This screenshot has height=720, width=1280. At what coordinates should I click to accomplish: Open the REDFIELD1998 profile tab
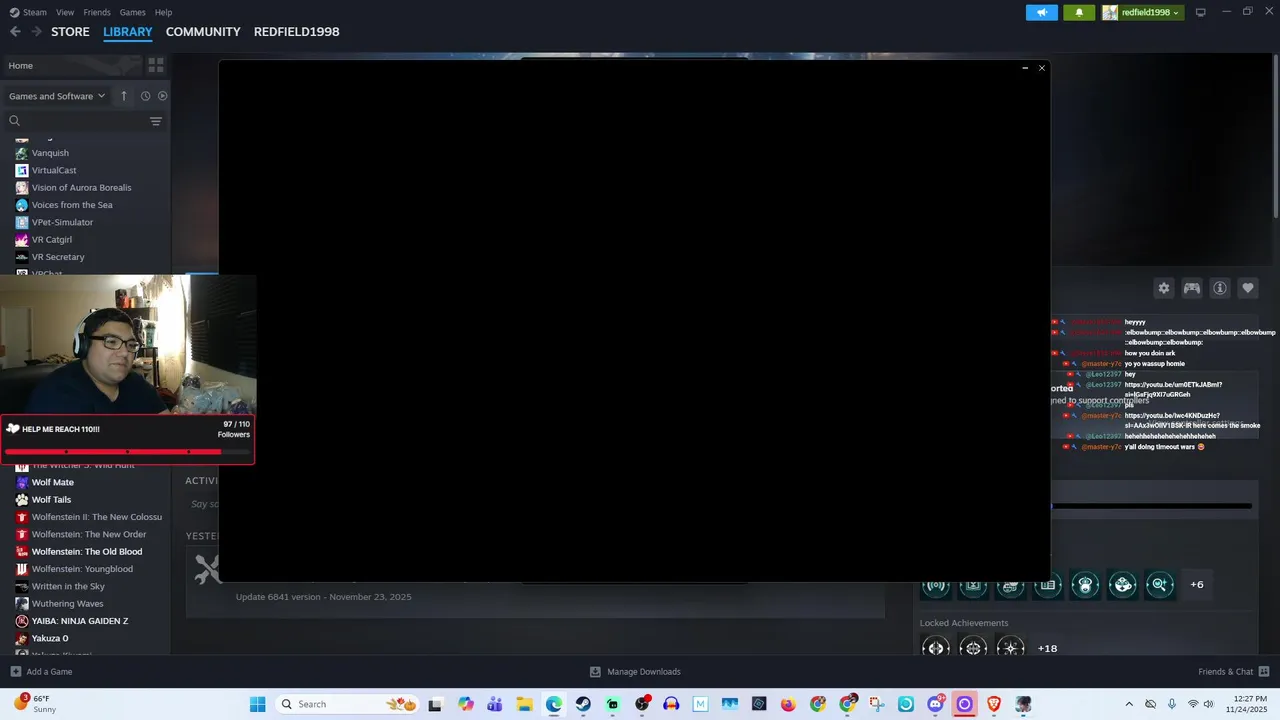(x=296, y=32)
